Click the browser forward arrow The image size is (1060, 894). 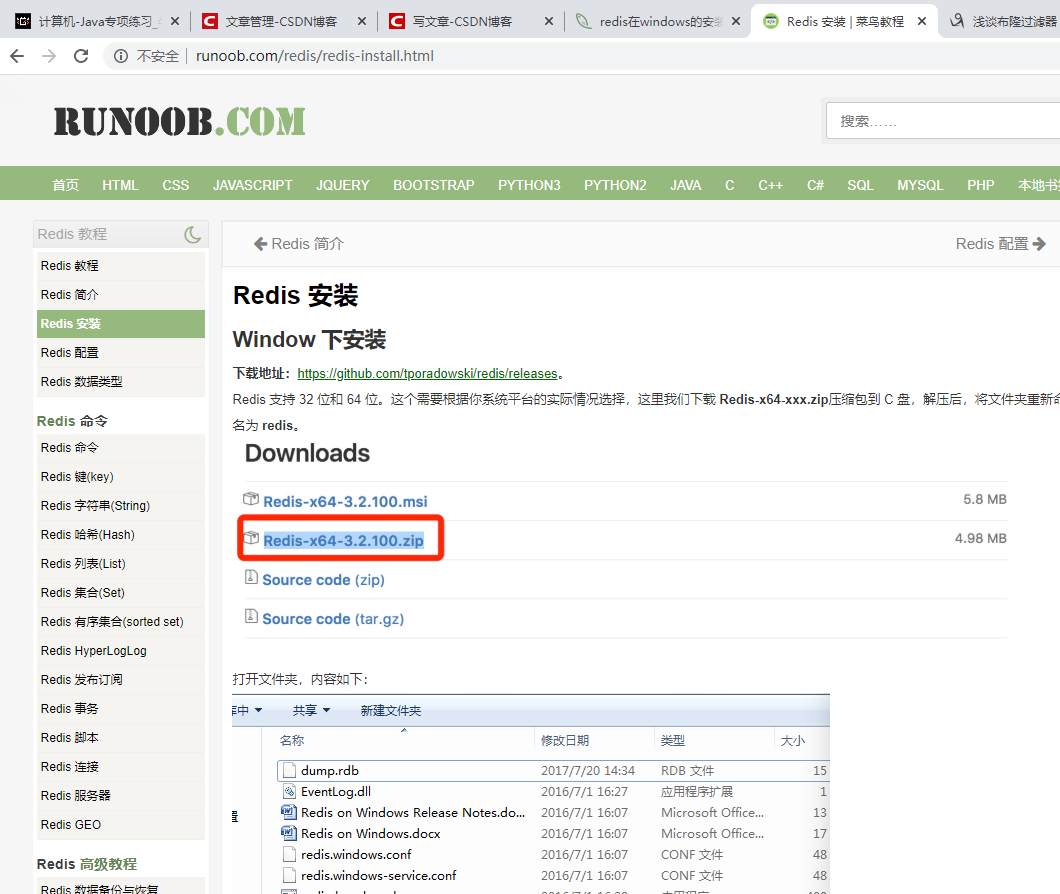(49, 56)
